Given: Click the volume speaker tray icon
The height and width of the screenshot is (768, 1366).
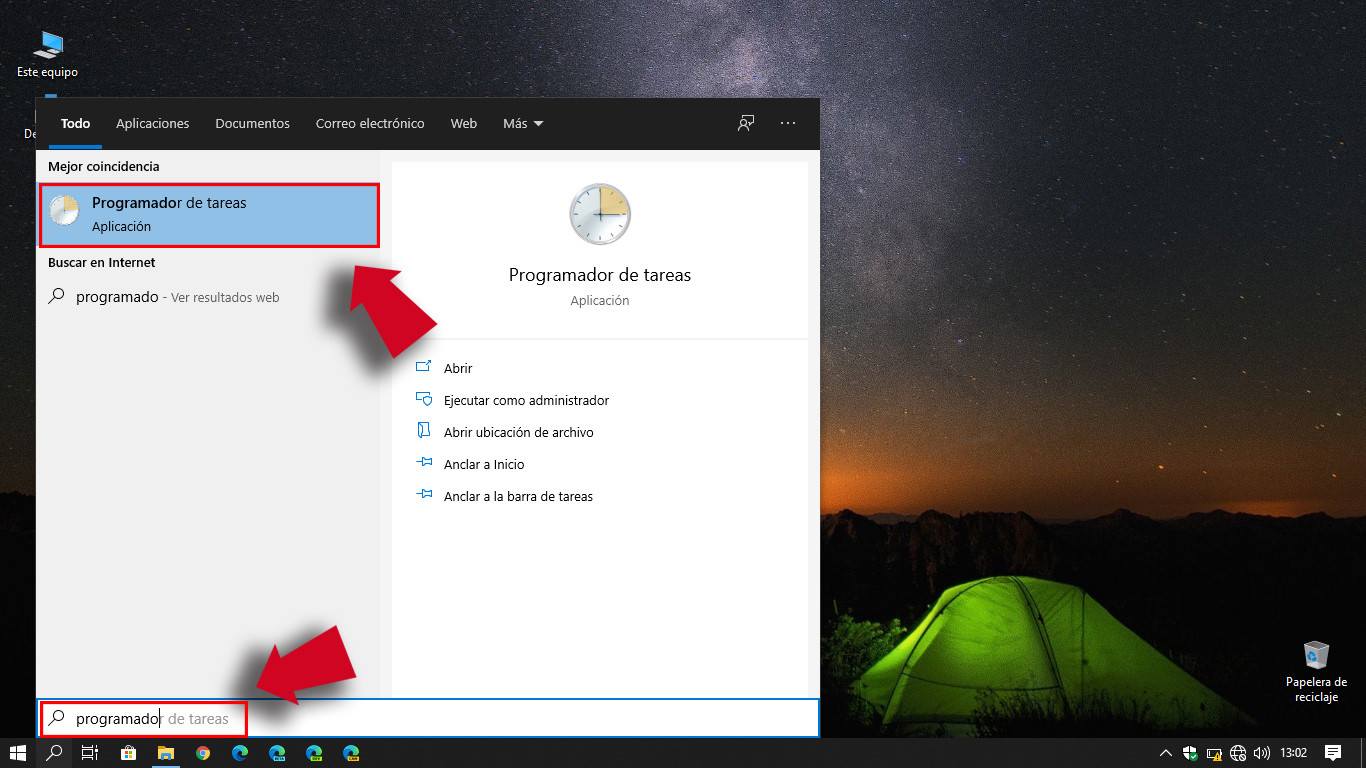Looking at the screenshot, I should 1262,753.
